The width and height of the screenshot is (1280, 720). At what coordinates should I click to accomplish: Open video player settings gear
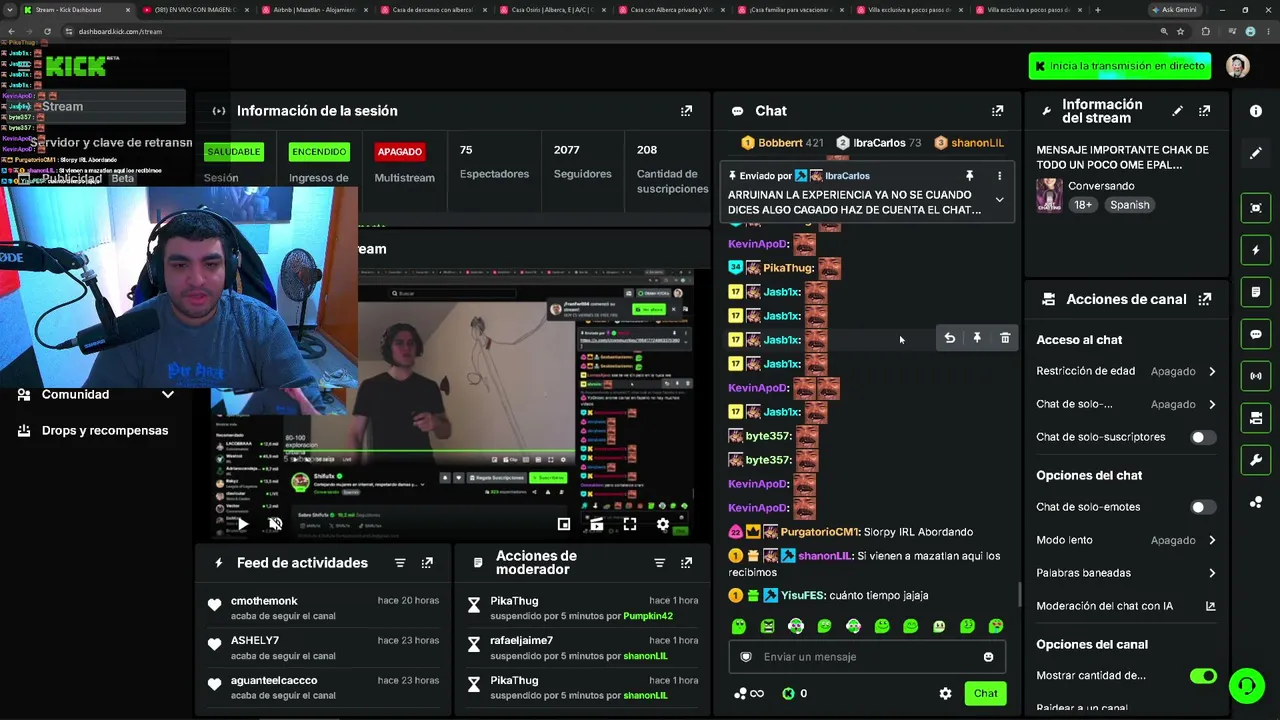click(x=662, y=524)
